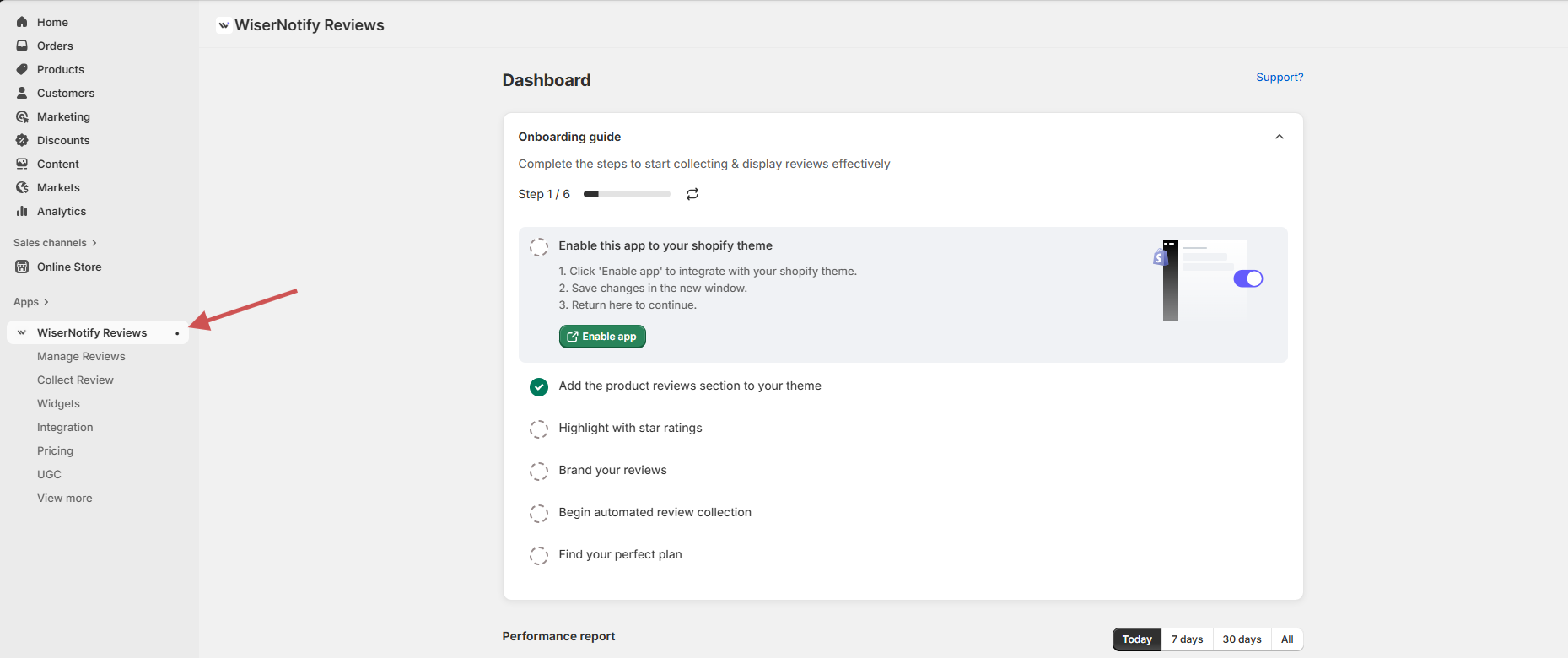This screenshot has width=1568, height=658.
Task: Click the completed green check for product reviews
Action: click(538, 386)
